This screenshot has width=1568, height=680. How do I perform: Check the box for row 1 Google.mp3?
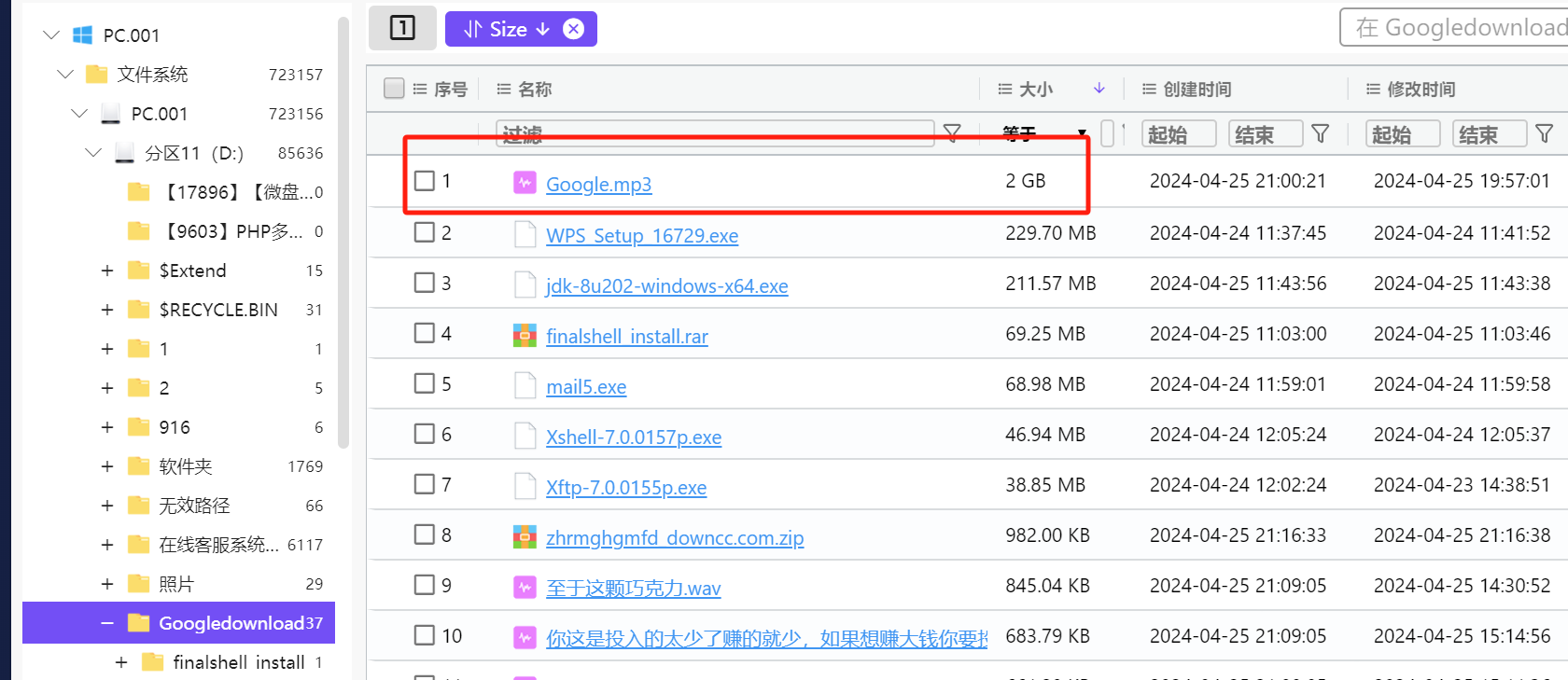[x=425, y=181]
